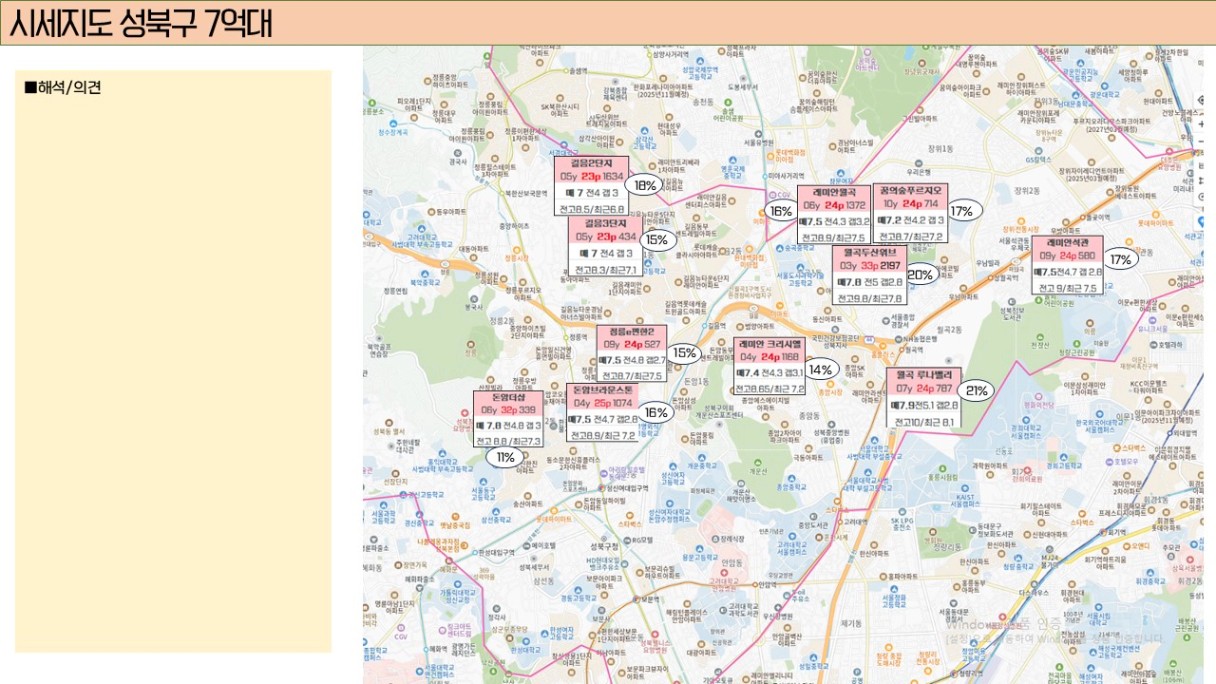Click the '전고9.8/최근7.8' price line
The width and height of the screenshot is (1216, 684).
click(870, 298)
